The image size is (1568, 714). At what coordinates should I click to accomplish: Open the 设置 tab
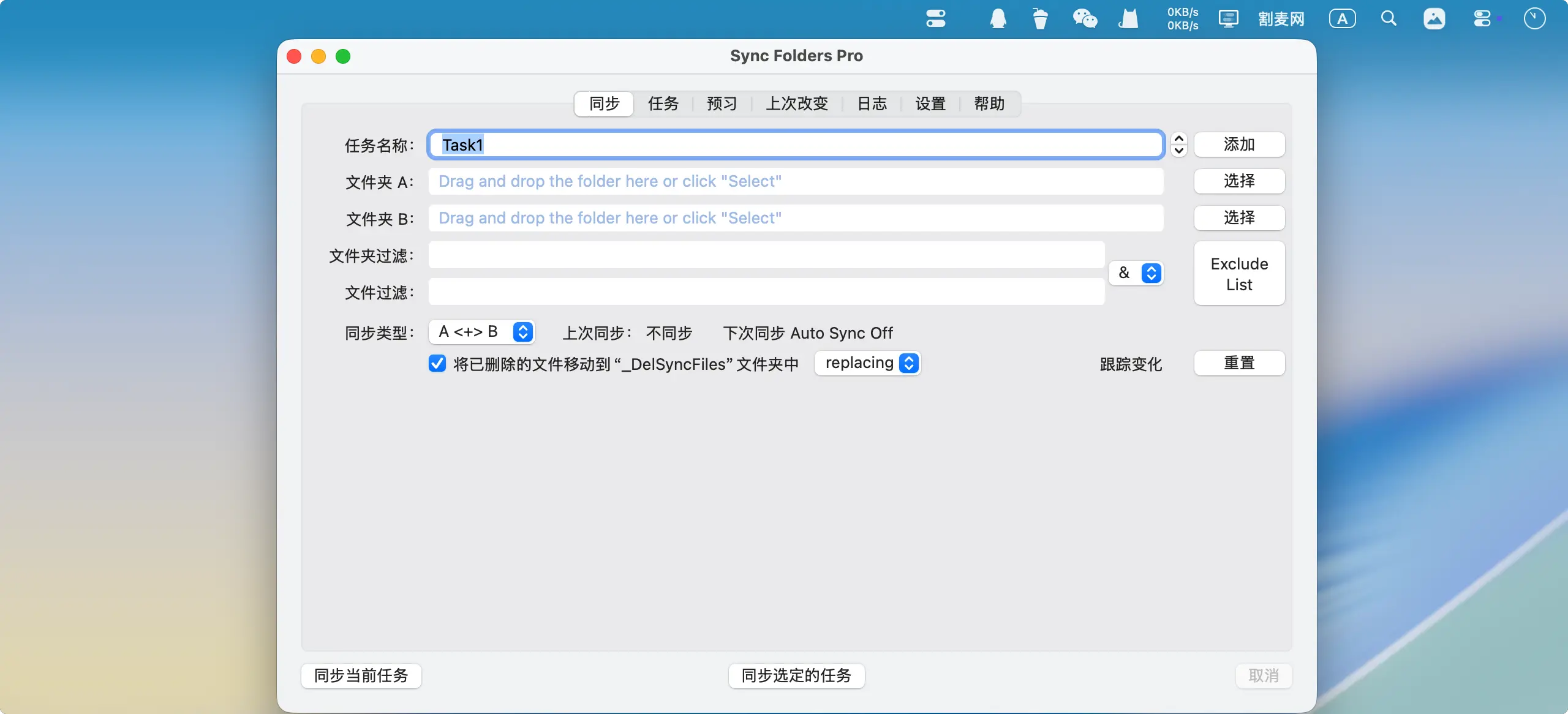click(930, 103)
